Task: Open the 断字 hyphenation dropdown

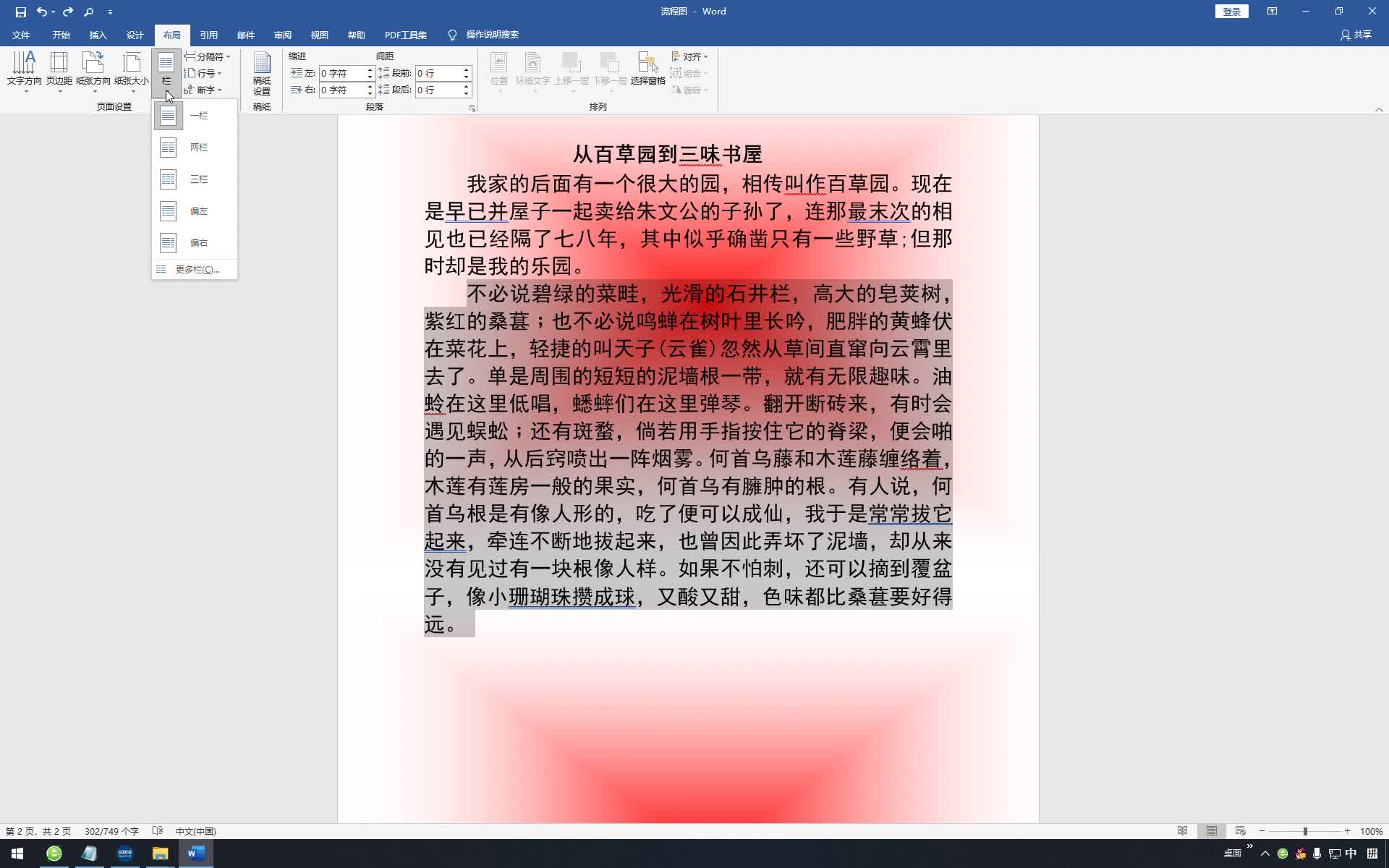Action: point(203,90)
